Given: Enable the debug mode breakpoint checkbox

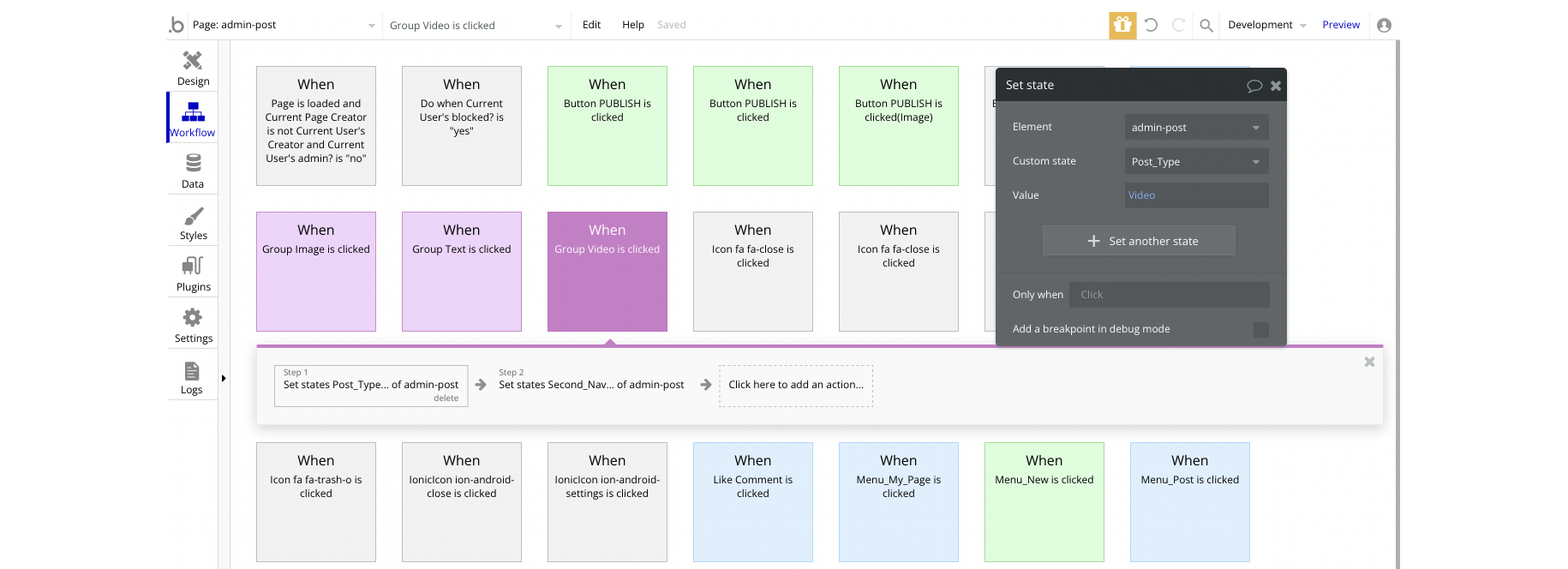Looking at the screenshot, I should pos(1260,329).
